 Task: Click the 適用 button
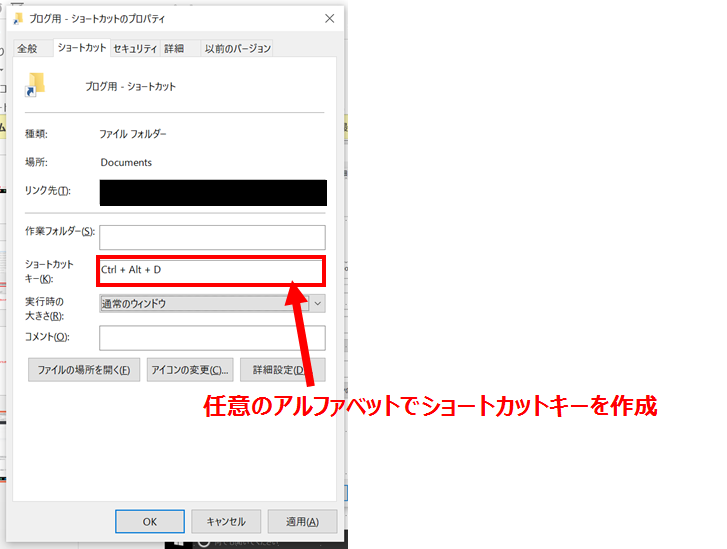point(302,522)
